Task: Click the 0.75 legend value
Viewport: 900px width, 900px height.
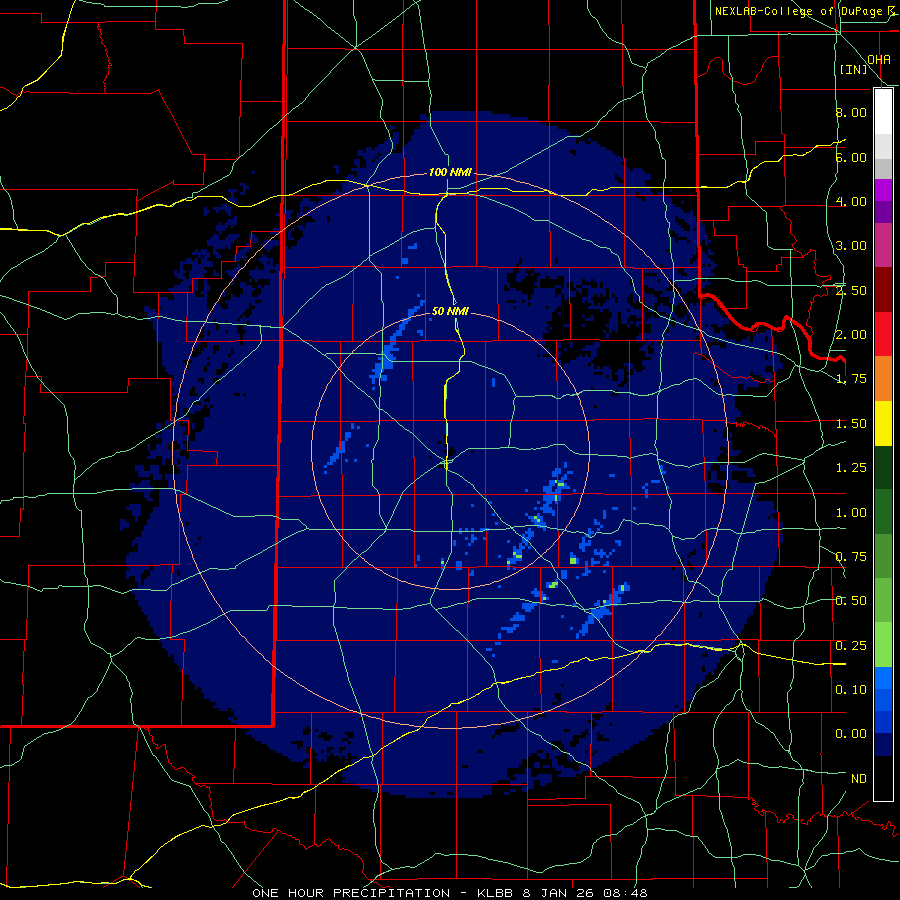Action: click(851, 557)
